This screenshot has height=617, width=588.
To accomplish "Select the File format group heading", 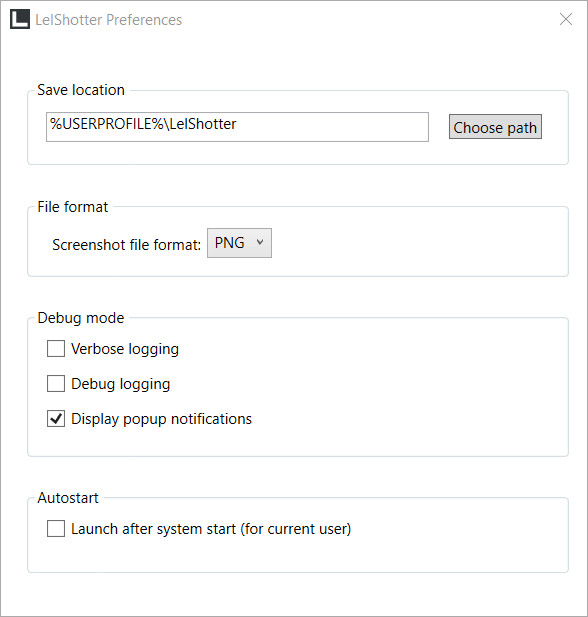I will pos(72,207).
